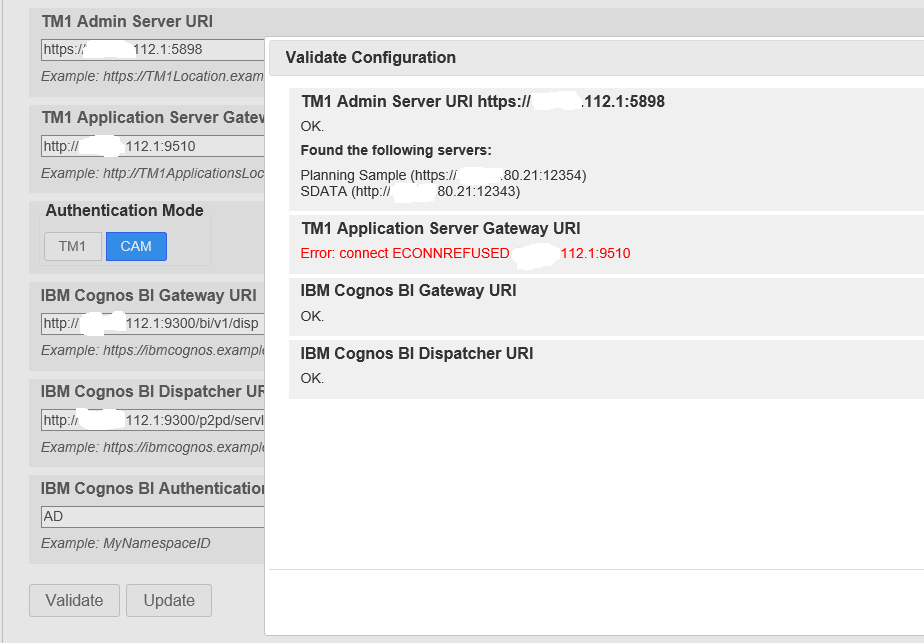The image size is (924, 643).
Task: Click the TM1 Admin Server URI result heading
Action: pyautogui.click(x=483, y=101)
